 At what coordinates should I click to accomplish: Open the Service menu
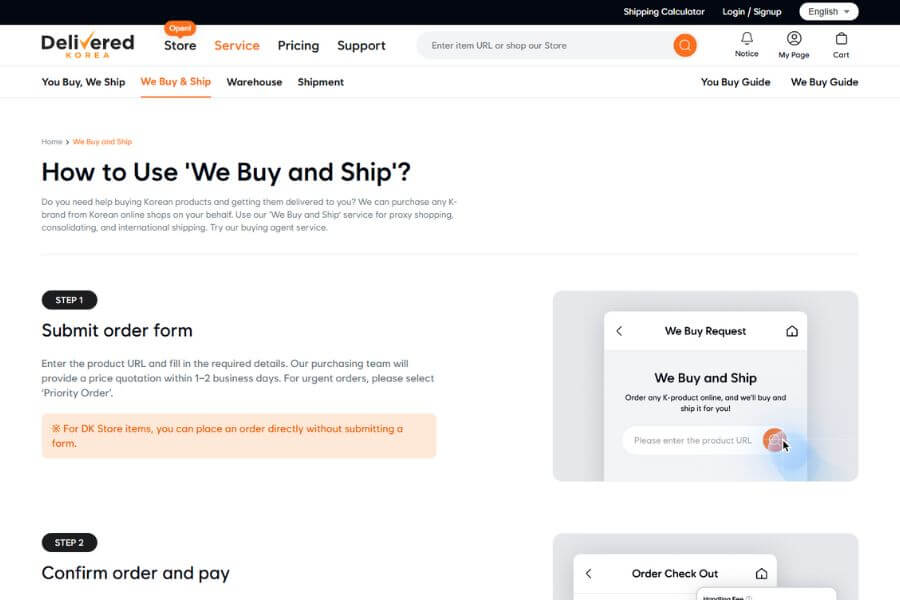[x=237, y=45]
